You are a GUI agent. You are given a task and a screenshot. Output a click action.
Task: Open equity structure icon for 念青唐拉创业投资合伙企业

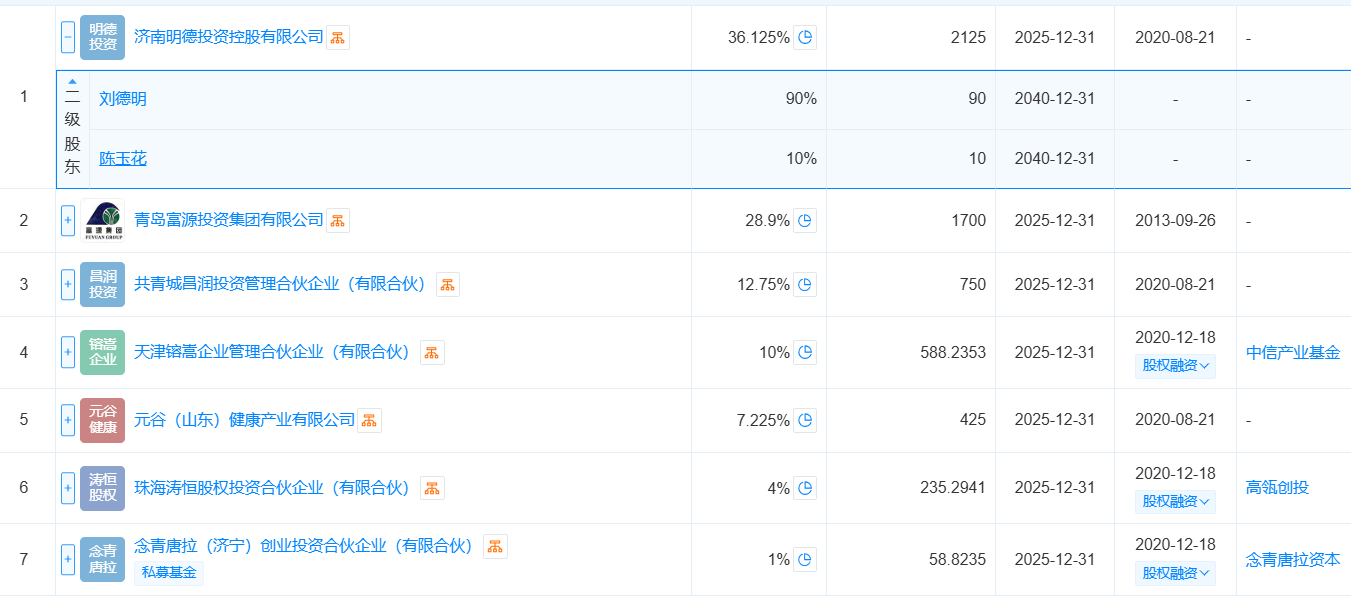pos(495,546)
